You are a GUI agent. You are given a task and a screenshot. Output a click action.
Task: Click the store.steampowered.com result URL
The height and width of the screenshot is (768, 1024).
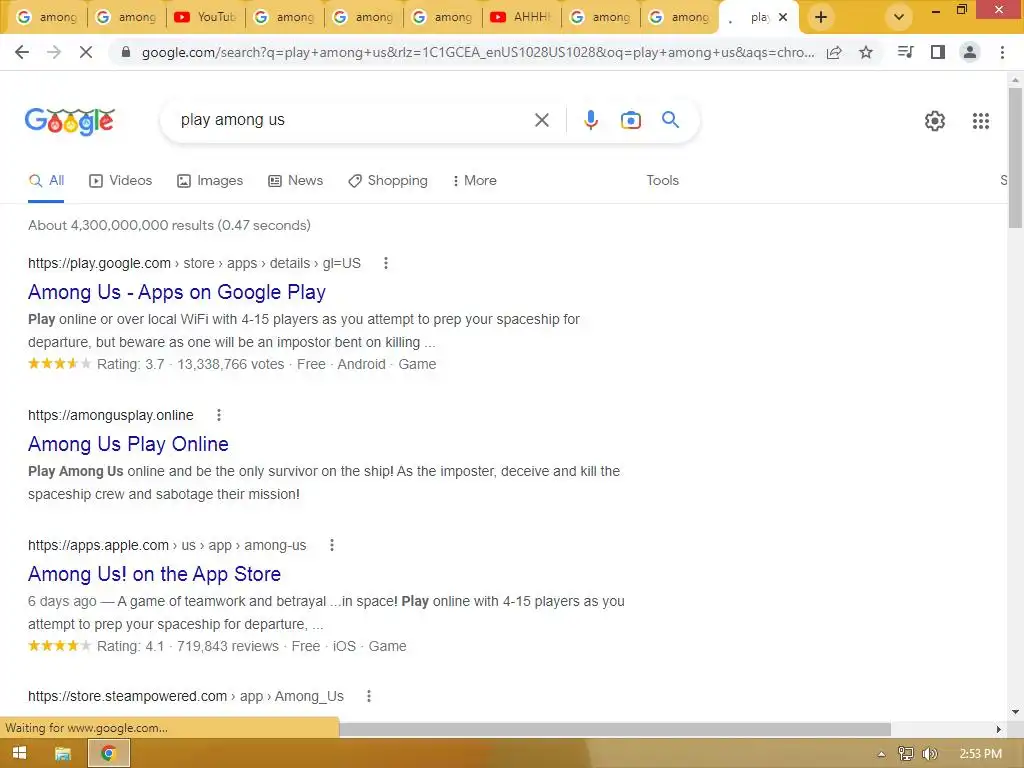click(185, 696)
